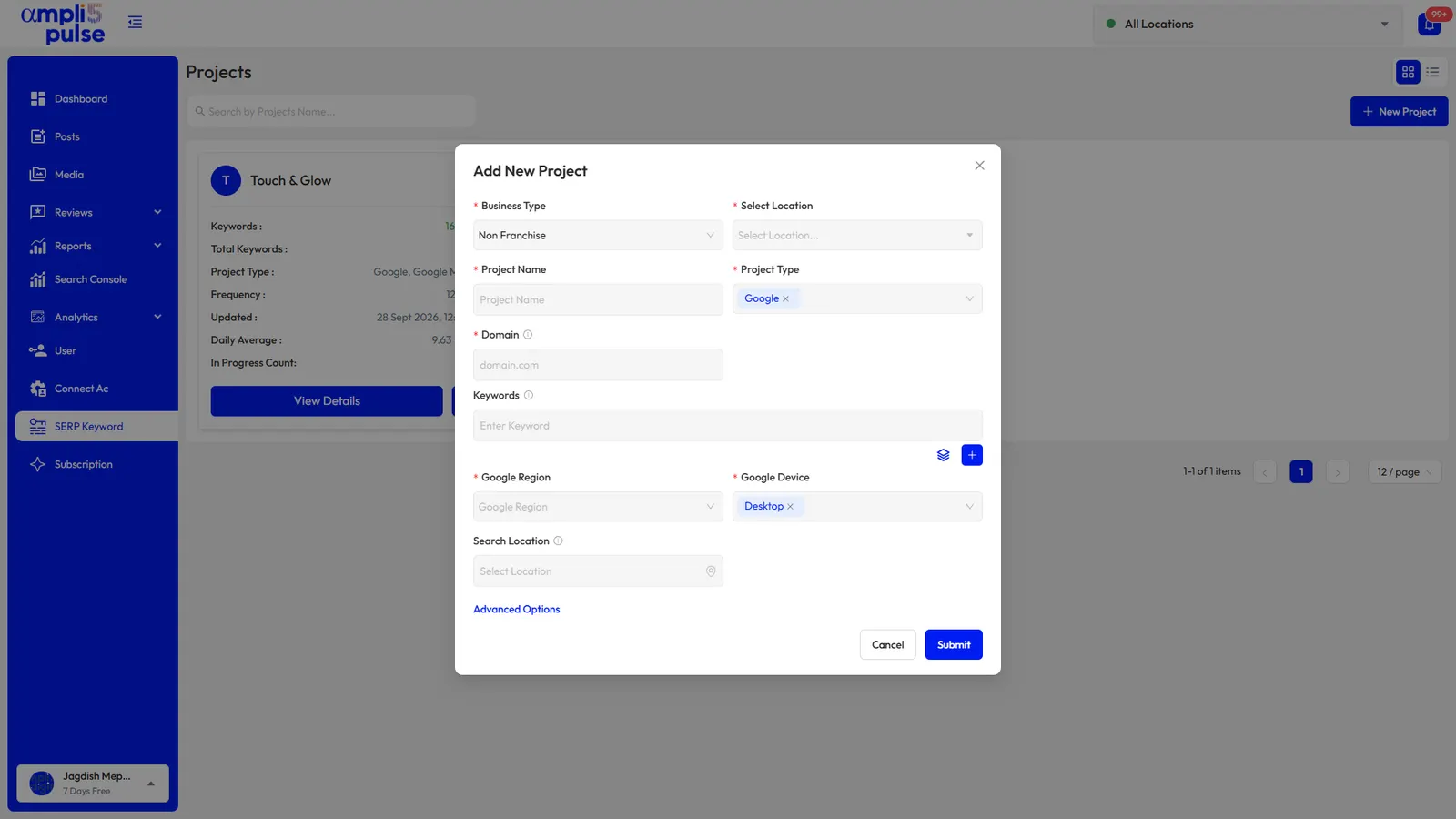
Task: Click the Submit button
Action: click(954, 645)
